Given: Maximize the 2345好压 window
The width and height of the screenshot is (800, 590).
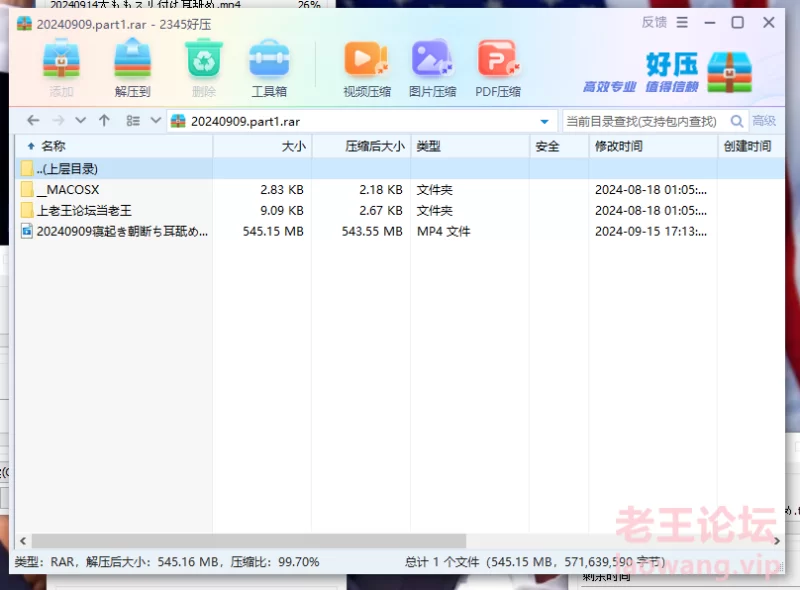Looking at the screenshot, I should coord(738,22).
